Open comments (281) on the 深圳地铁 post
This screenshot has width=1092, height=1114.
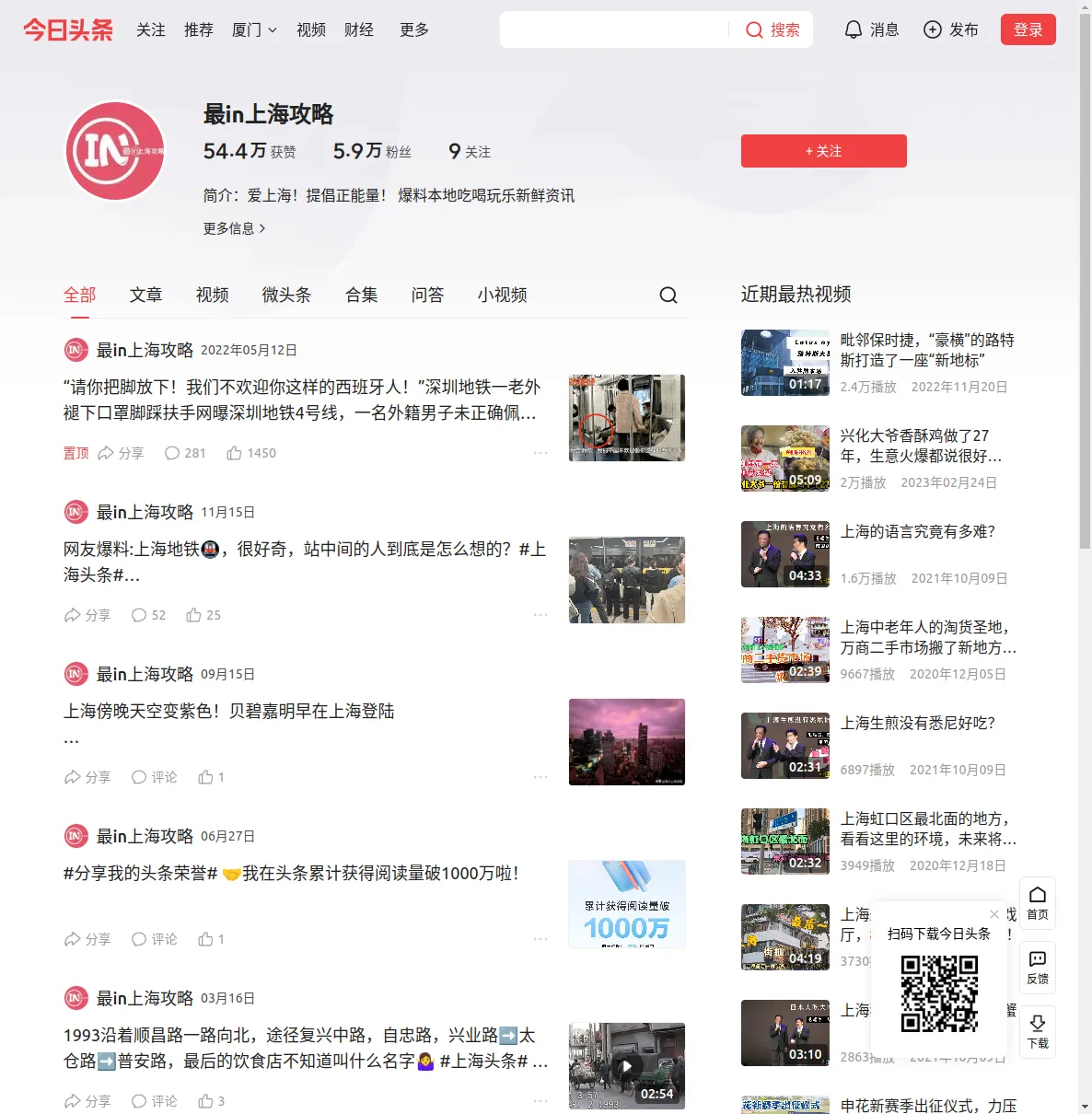point(185,453)
